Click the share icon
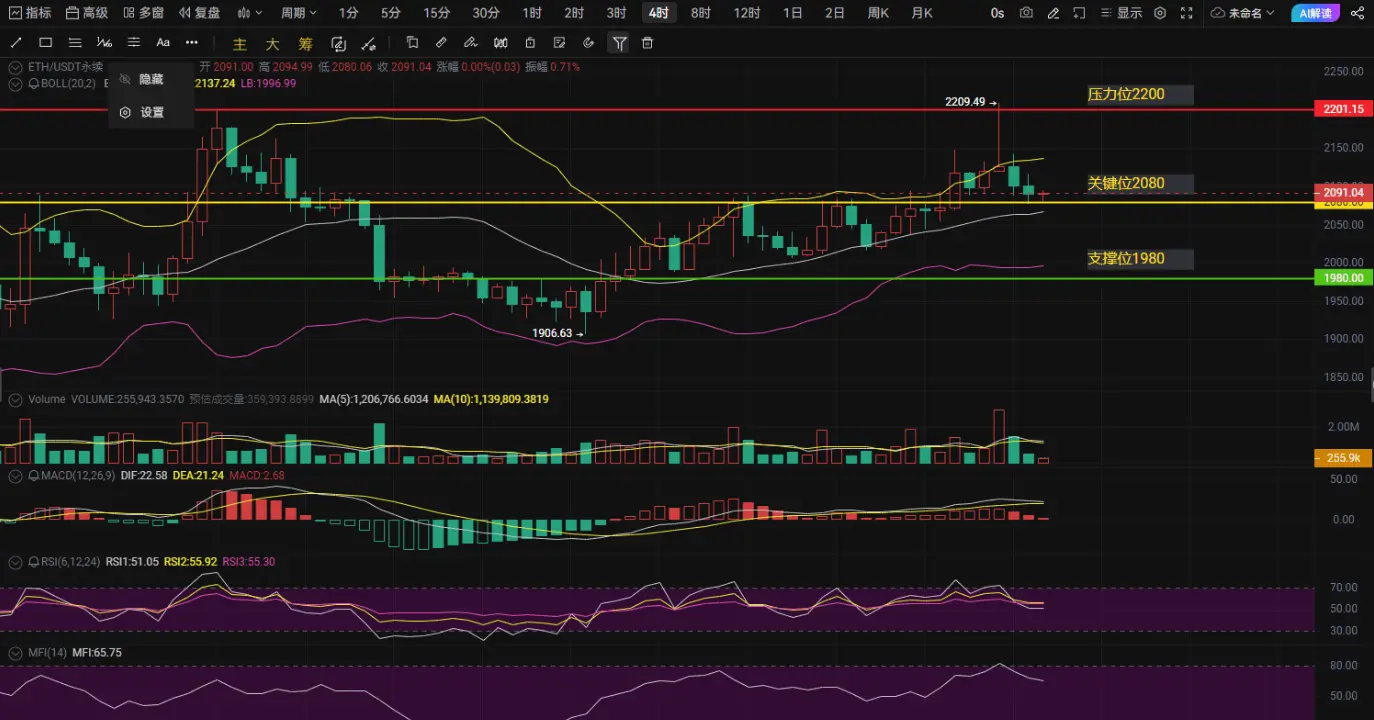 click(1357, 13)
